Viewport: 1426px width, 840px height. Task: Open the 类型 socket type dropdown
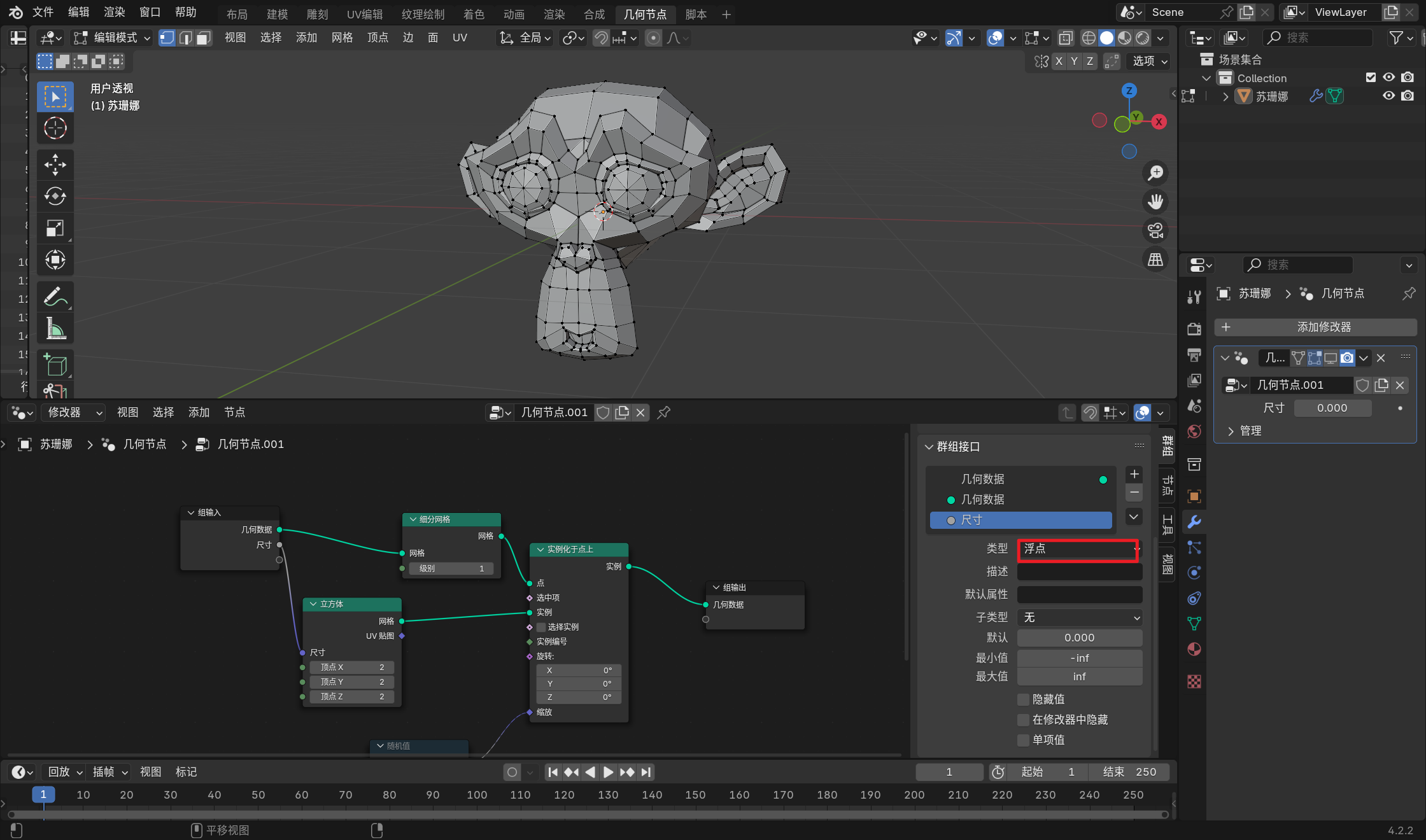tap(1080, 549)
